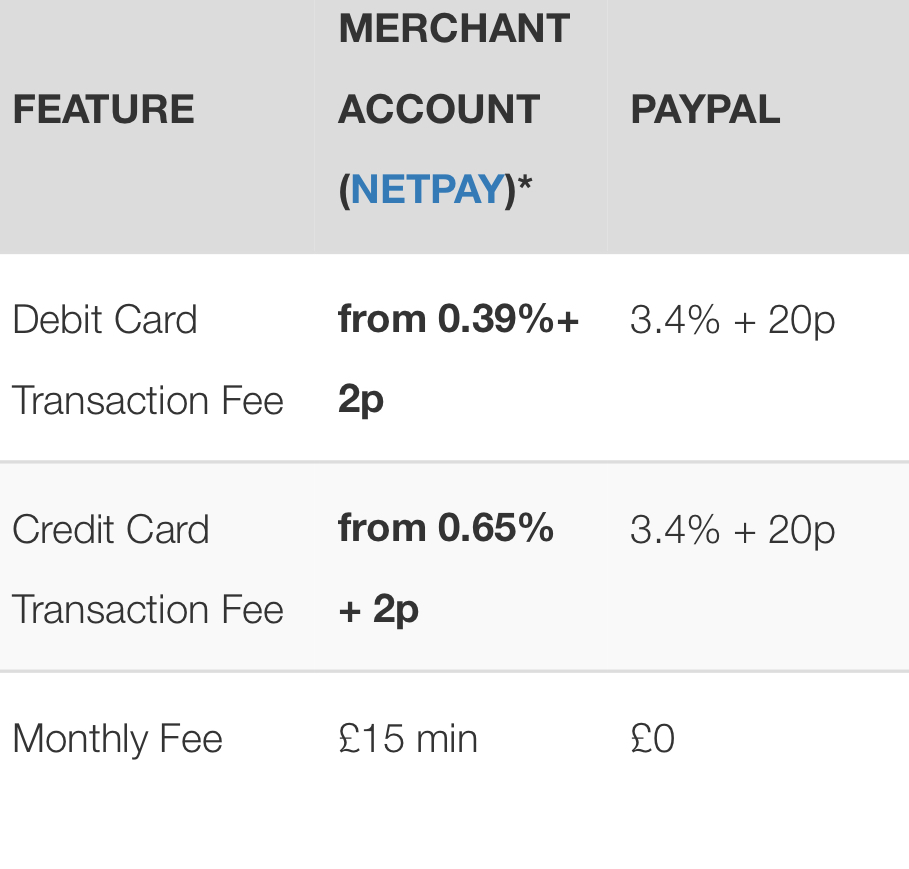Click the bold '+ 2p' in credit row
The width and height of the screenshot is (909, 869).
[379, 610]
